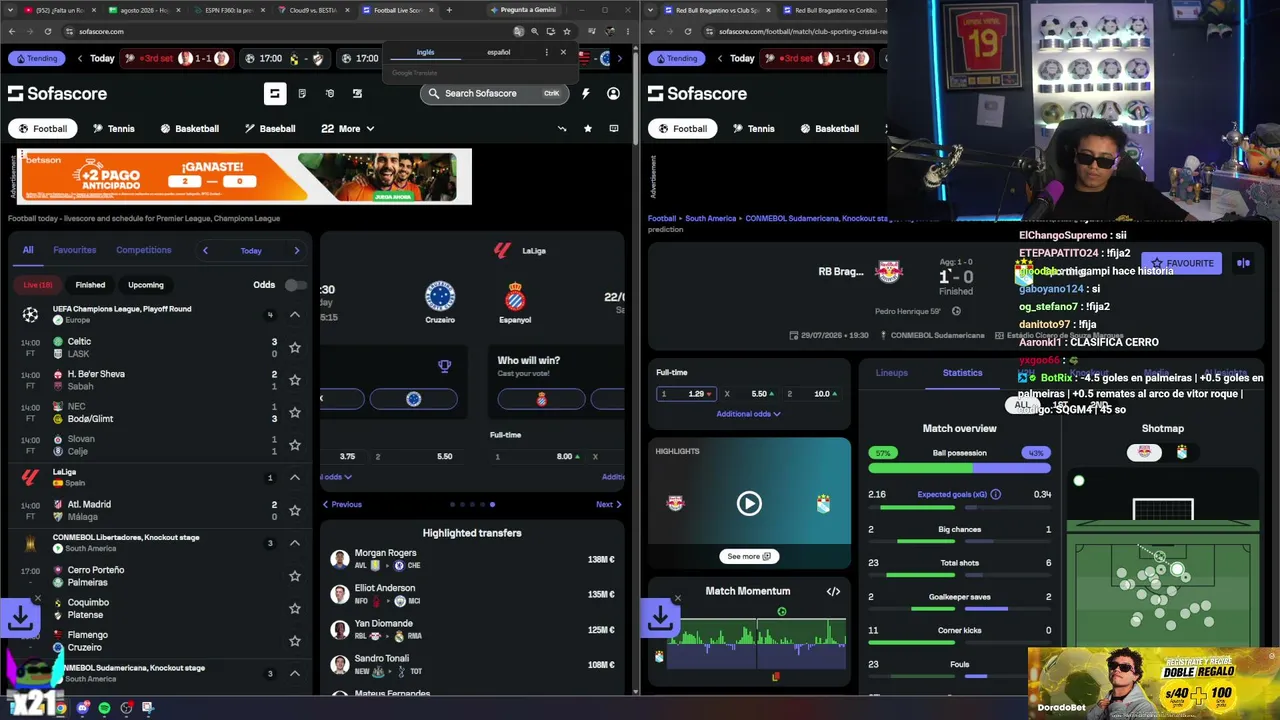
Task: Go to Previous featured match card
Action: pyautogui.click(x=342, y=504)
